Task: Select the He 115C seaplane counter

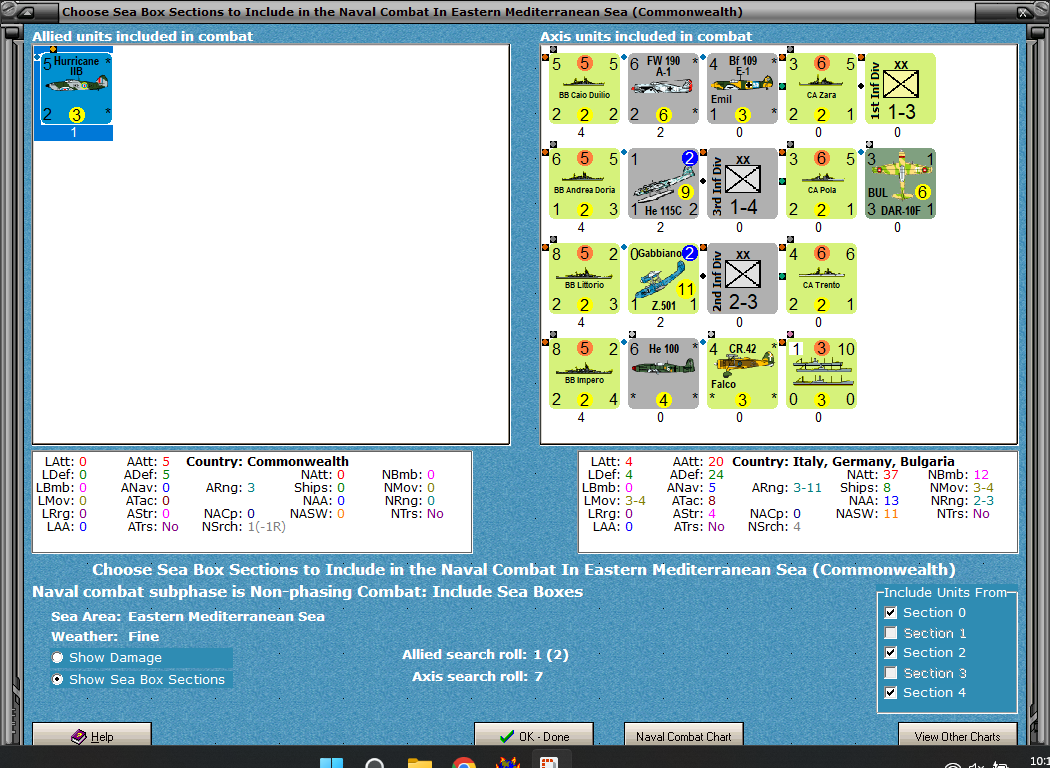Action: (x=663, y=183)
